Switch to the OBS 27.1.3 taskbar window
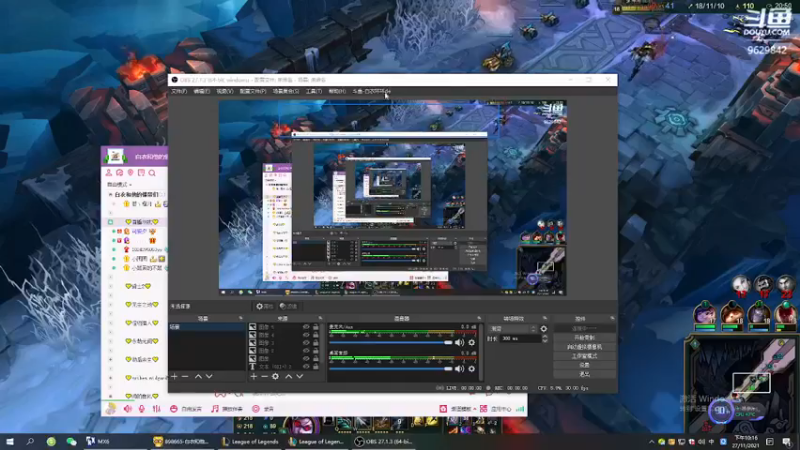800x450 pixels. (384, 441)
